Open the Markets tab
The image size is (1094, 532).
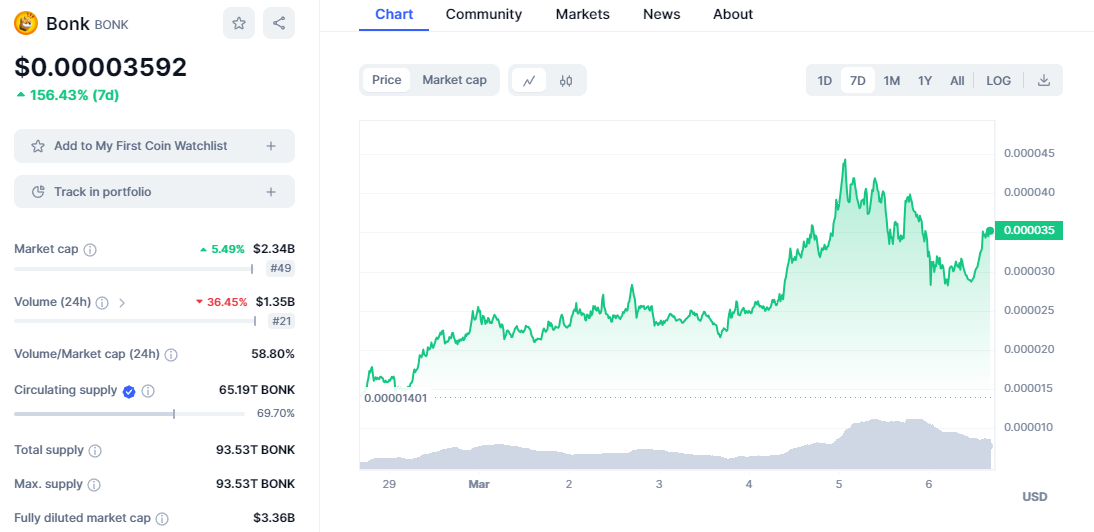[x=583, y=14]
